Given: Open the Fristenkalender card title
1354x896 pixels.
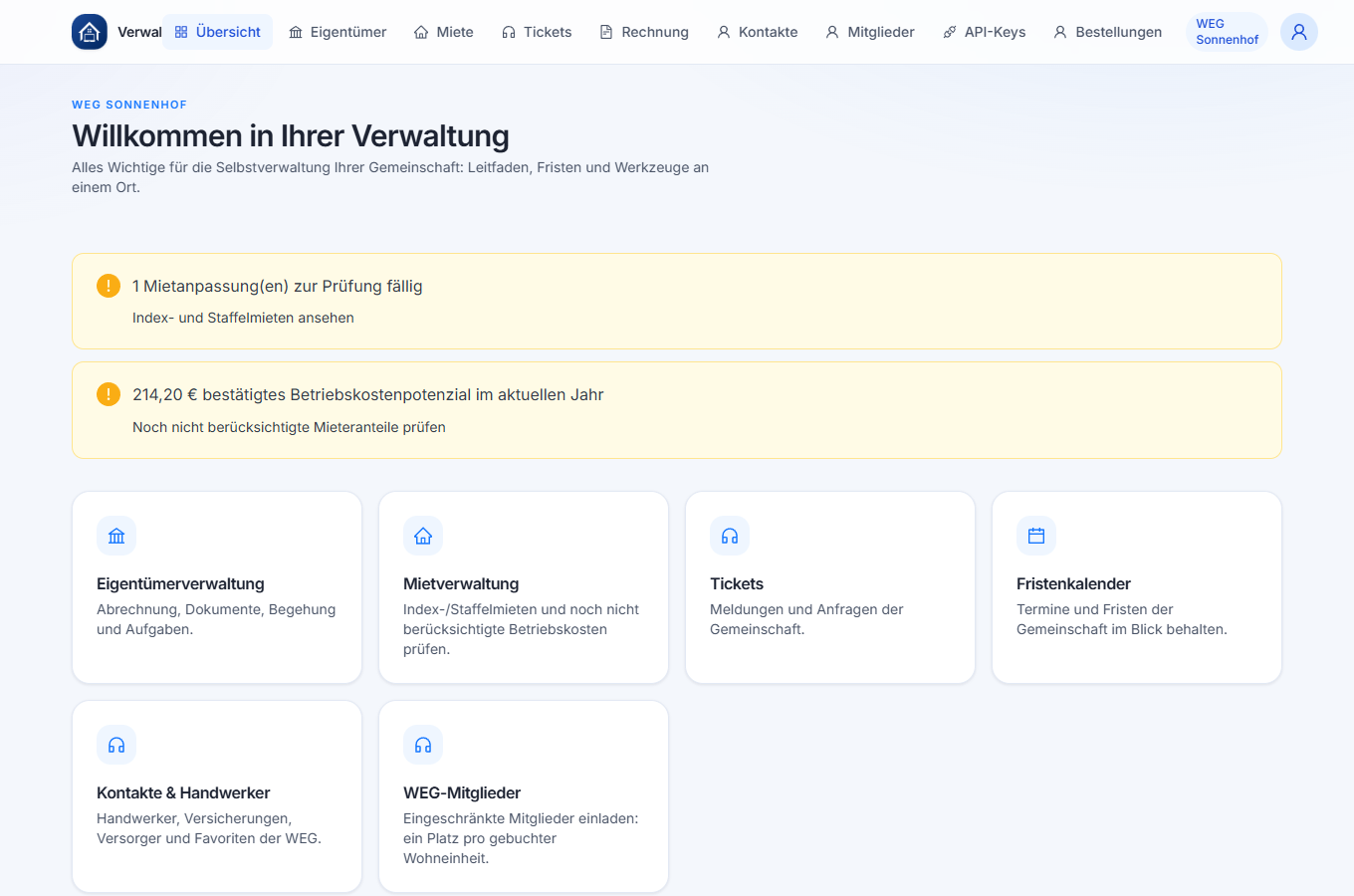Looking at the screenshot, I should pos(1073,583).
